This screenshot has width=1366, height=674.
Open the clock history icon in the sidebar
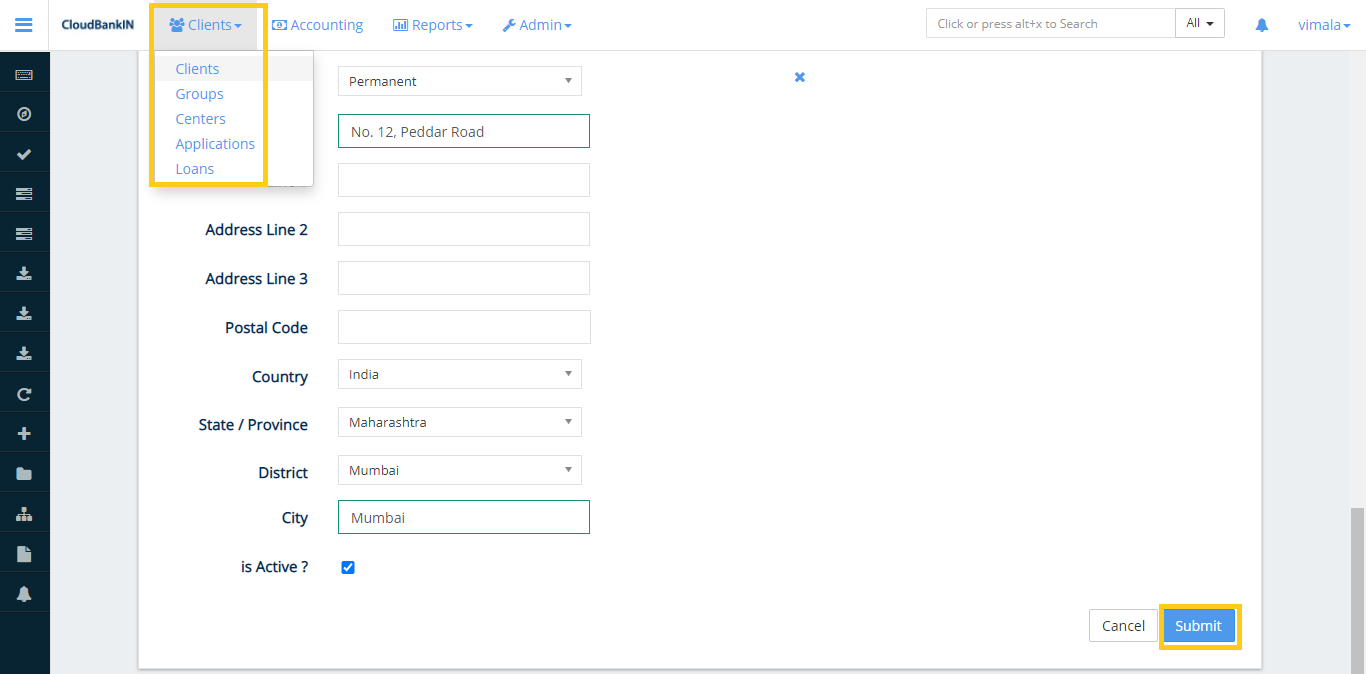[24, 112]
